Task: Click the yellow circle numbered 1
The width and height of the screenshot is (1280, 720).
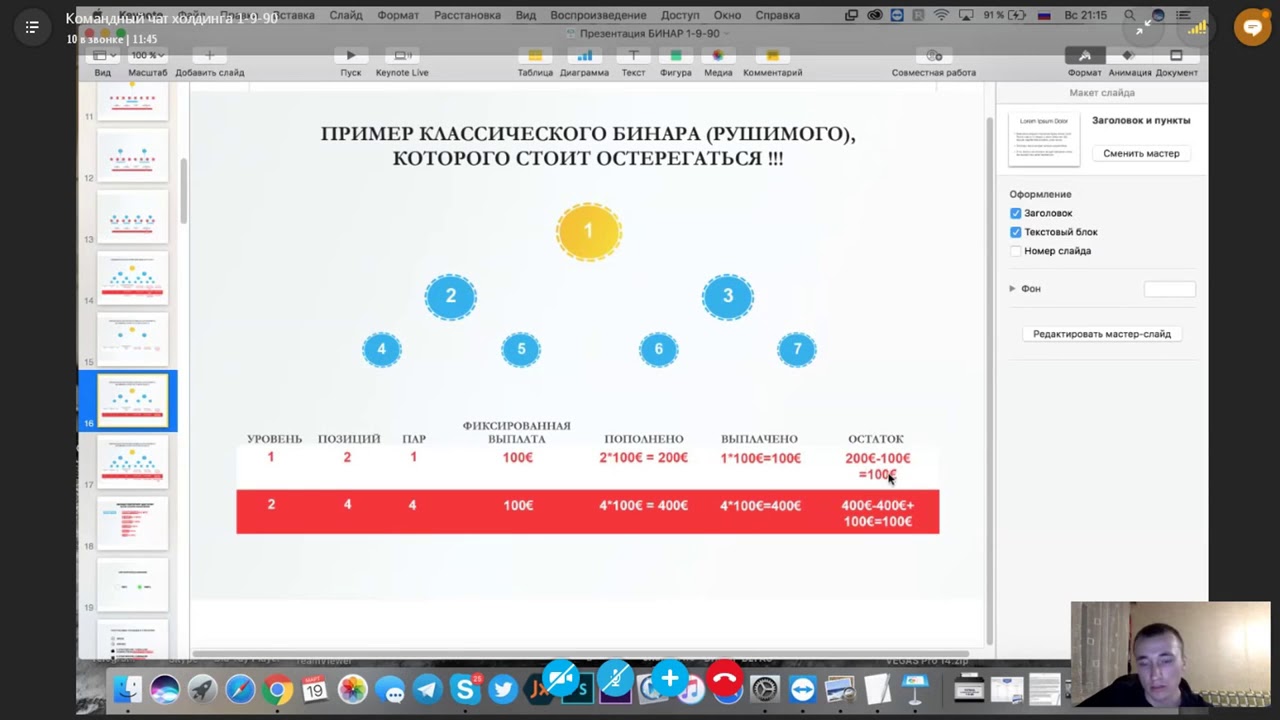Action: [x=589, y=232]
